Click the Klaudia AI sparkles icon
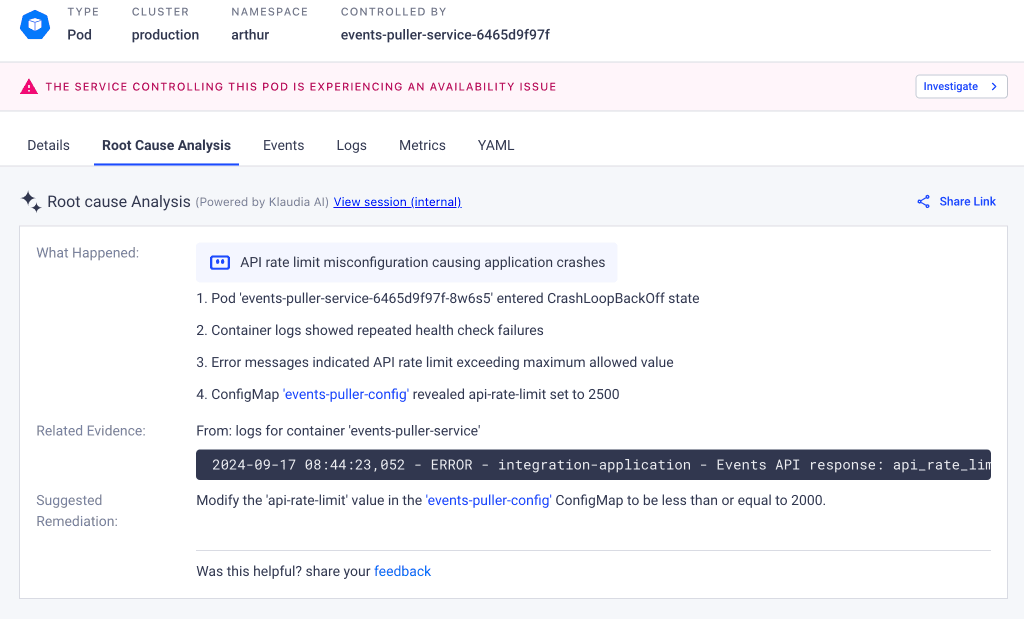Image resolution: width=1024 pixels, height=619 pixels. (30, 200)
